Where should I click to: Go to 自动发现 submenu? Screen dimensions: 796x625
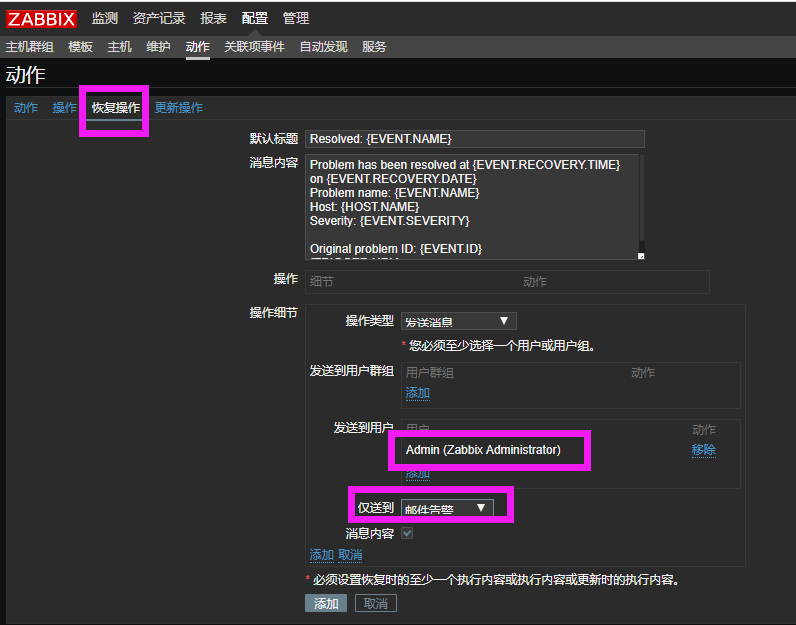[323, 47]
